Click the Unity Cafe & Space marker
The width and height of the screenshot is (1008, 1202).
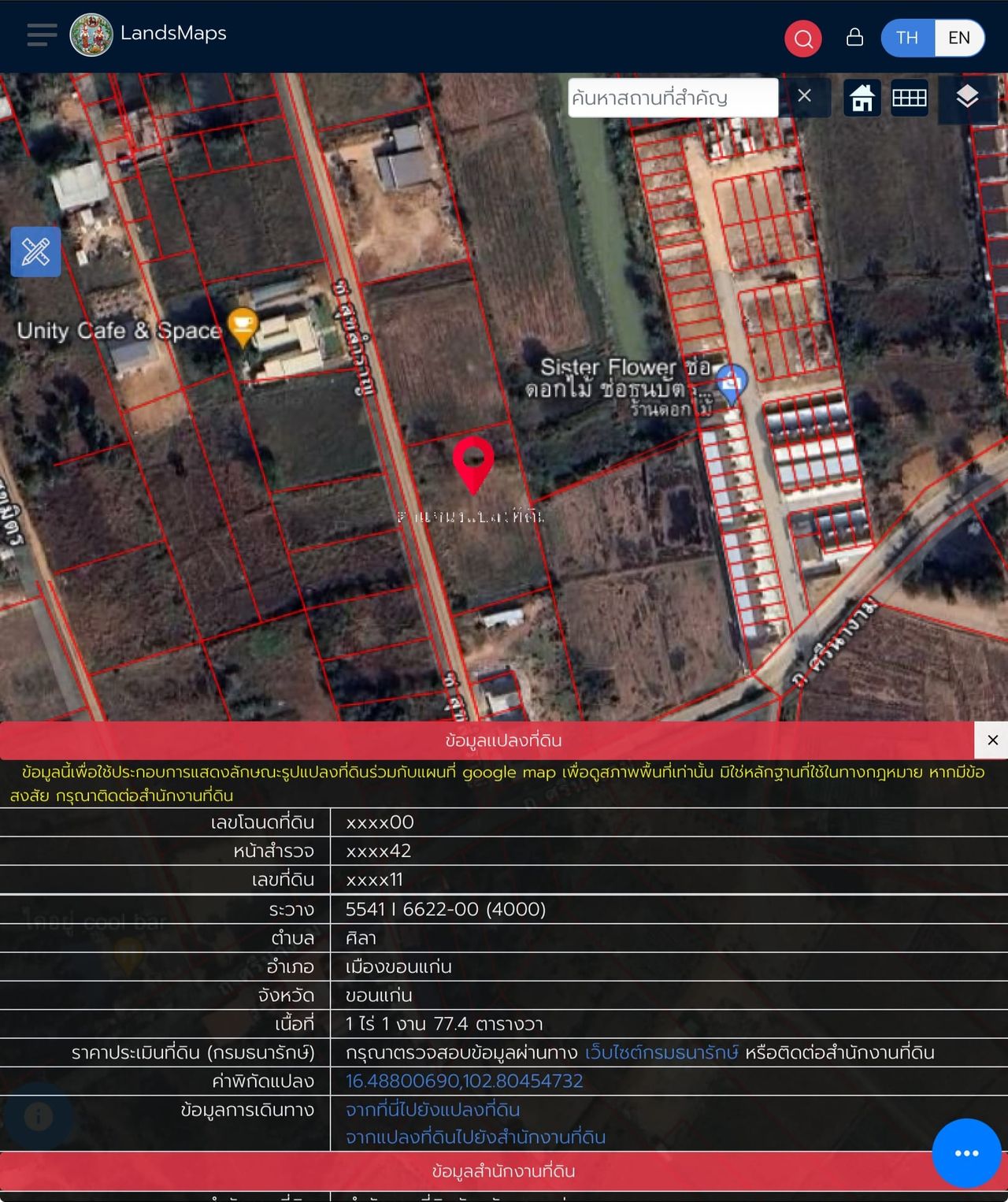243,326
